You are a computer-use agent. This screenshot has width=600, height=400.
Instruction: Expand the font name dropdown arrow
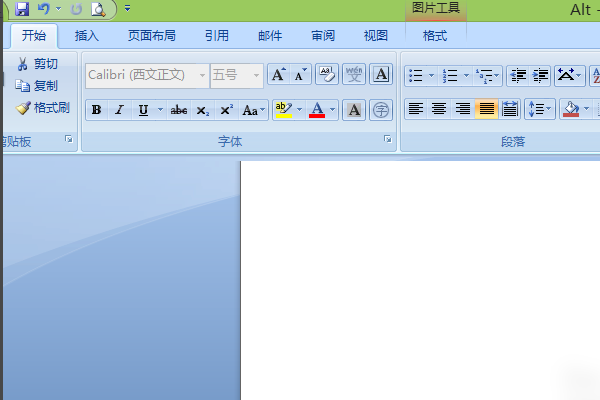pyautogui.click(x=202, y=75)
